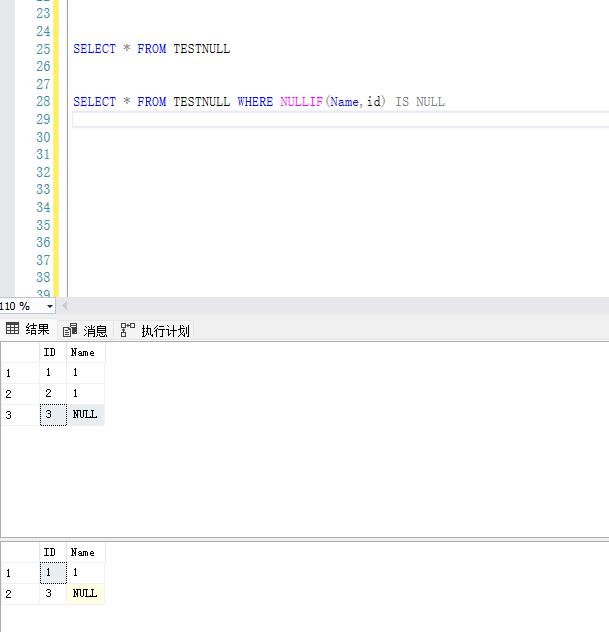Select the 结果 results tab
The image size is (609, 632).
[x=28, y=330]
